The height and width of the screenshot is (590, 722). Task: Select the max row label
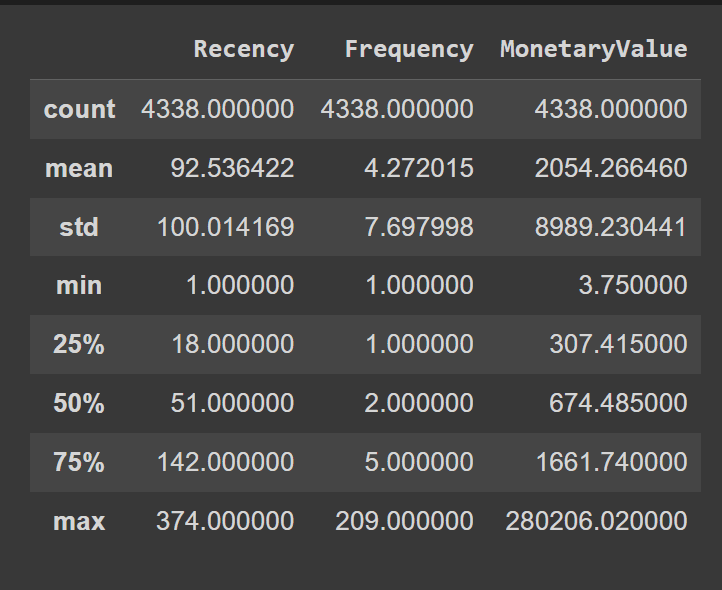coord(79,521)
